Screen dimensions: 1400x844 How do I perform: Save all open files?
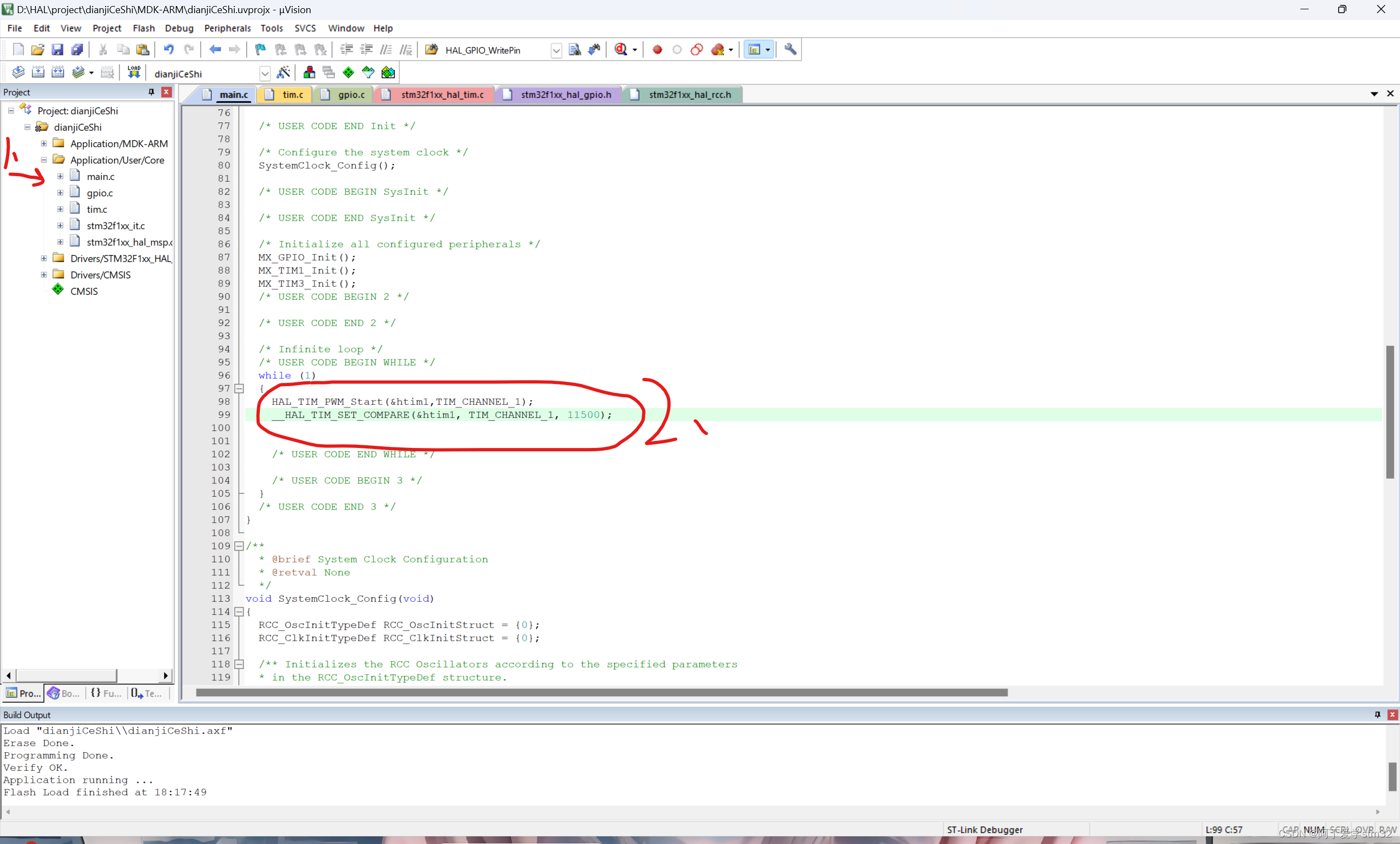click(77, 49)
